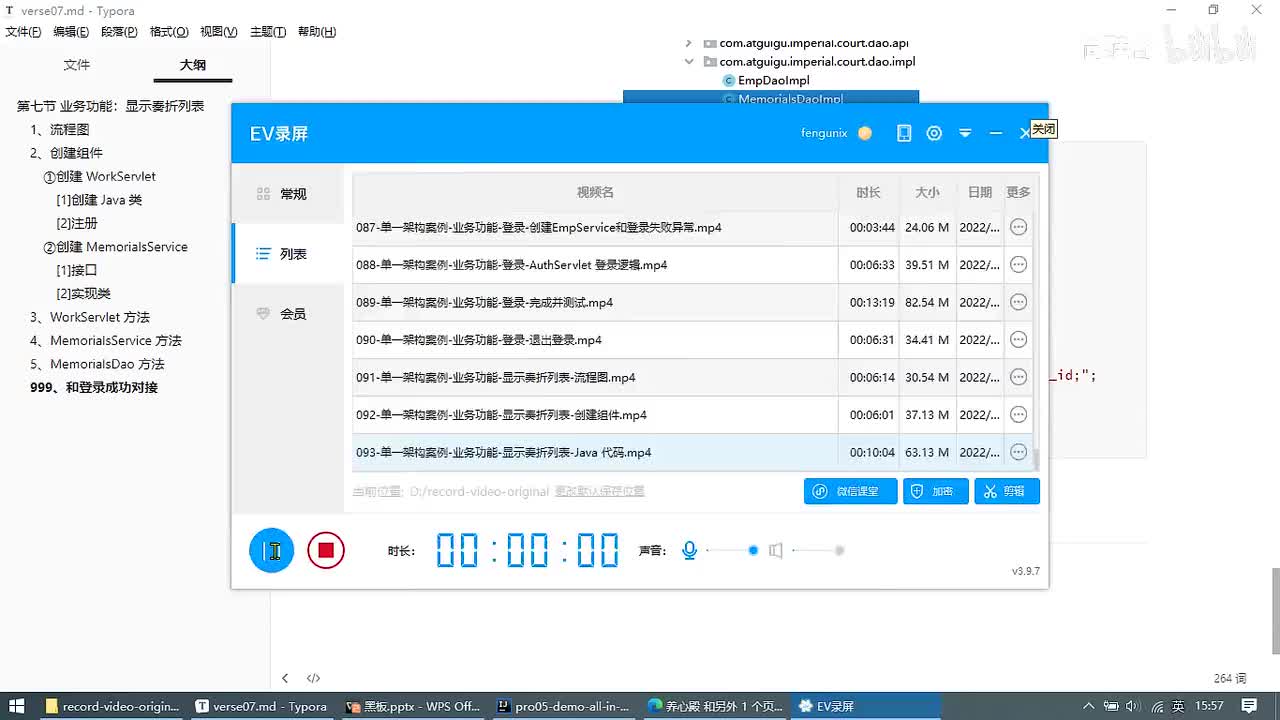Viewport: 1280px width, 720px height.
Task: Start recording with the blue record button
Action: 271,550
